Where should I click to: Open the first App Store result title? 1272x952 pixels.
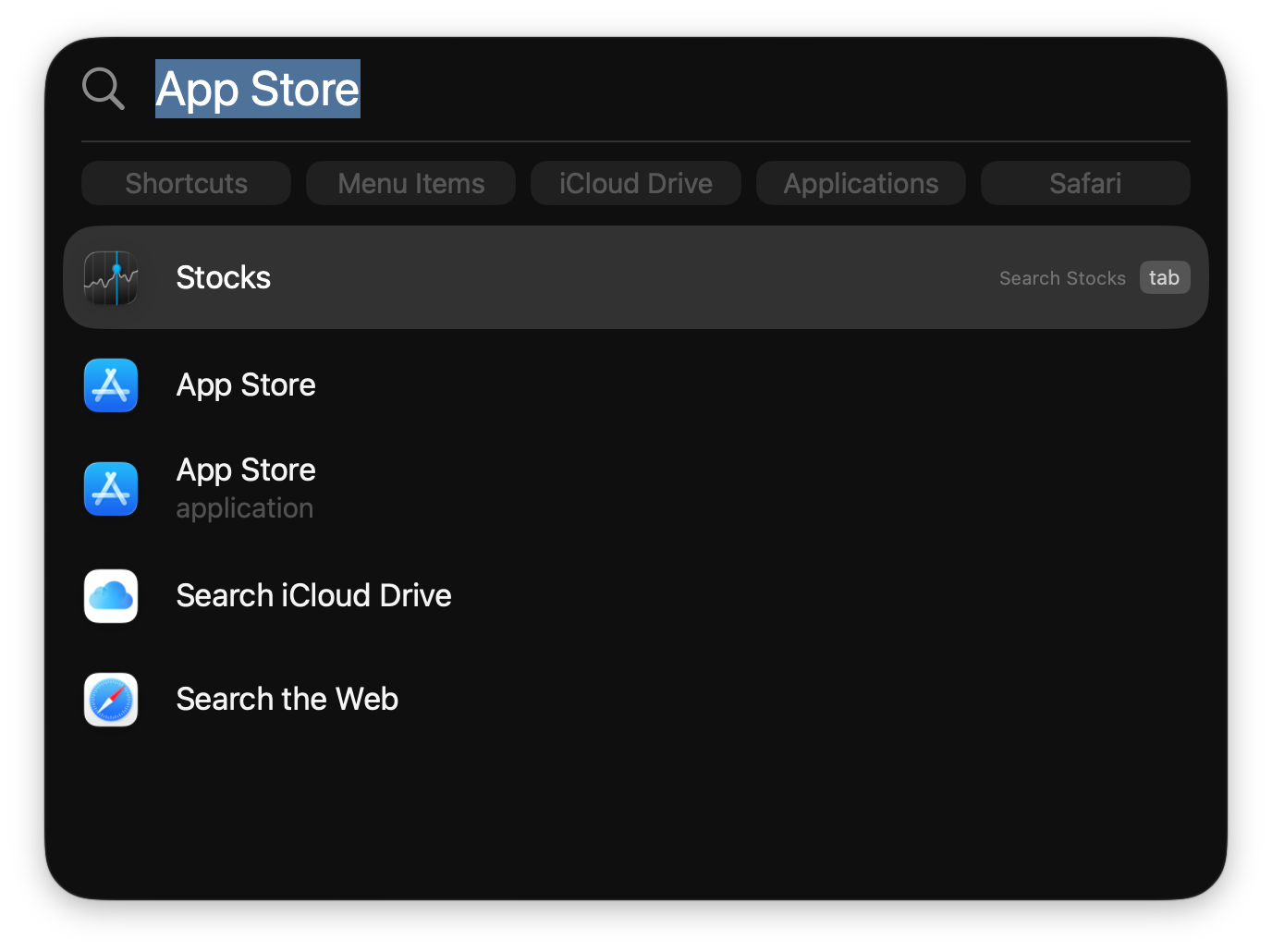(x=246, y=384)
